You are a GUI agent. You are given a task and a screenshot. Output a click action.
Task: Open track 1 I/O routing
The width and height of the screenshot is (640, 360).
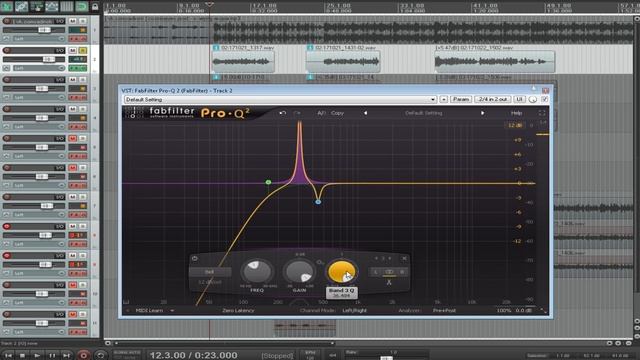coord(60,21)
